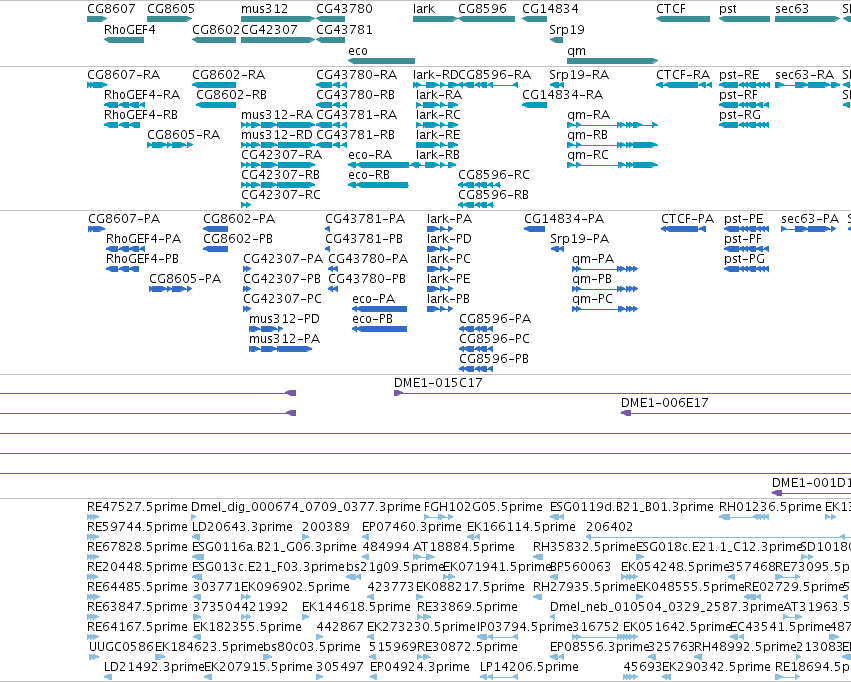Click EST EP04924.3prime
851x682 pixels.
374,677
